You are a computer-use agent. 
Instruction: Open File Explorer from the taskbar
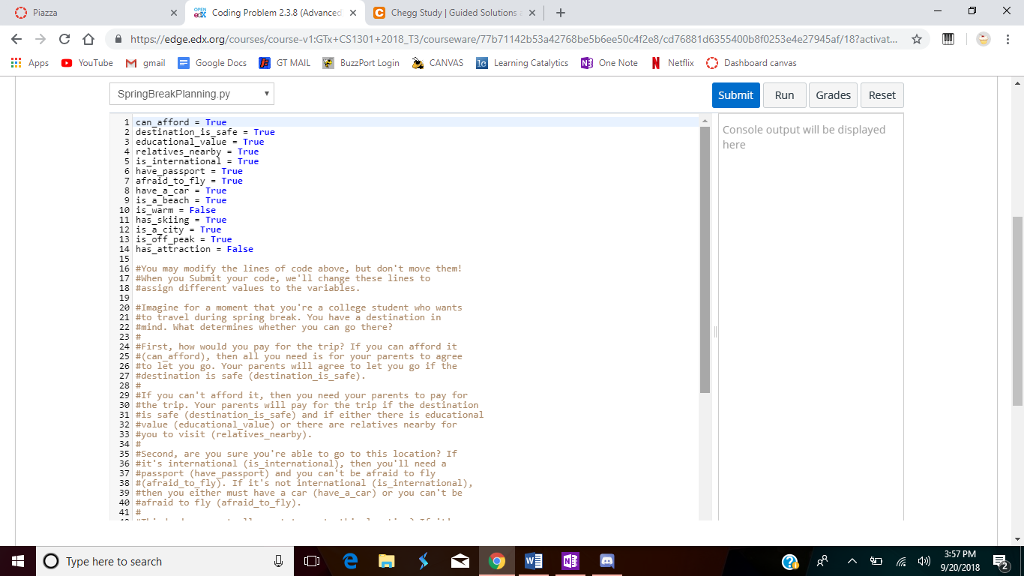pyautogui.click(x=388, y=561)
